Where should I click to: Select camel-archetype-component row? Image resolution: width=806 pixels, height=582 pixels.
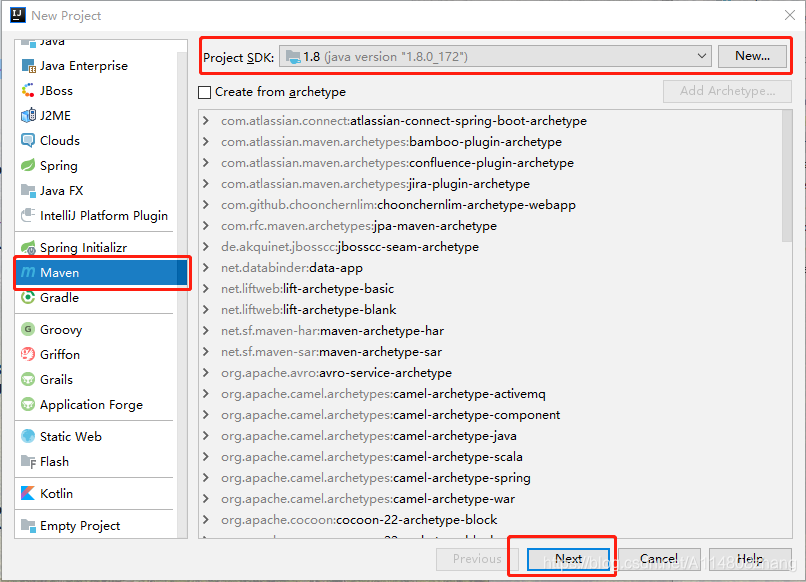pos(490,414)
